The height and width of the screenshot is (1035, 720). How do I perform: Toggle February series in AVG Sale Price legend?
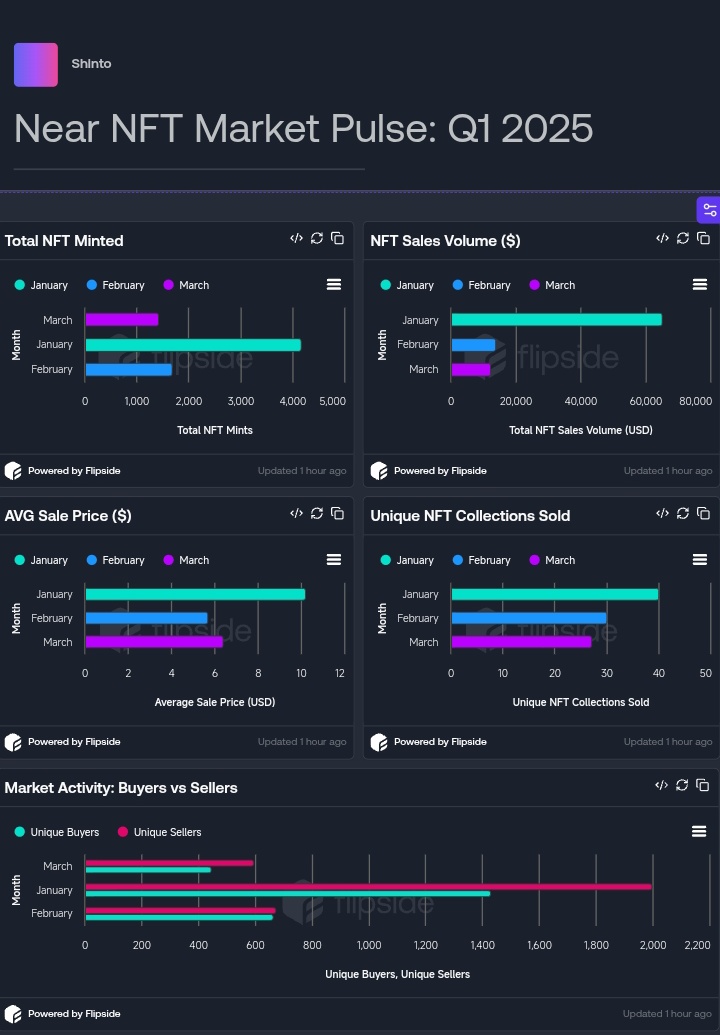[115, 560]
